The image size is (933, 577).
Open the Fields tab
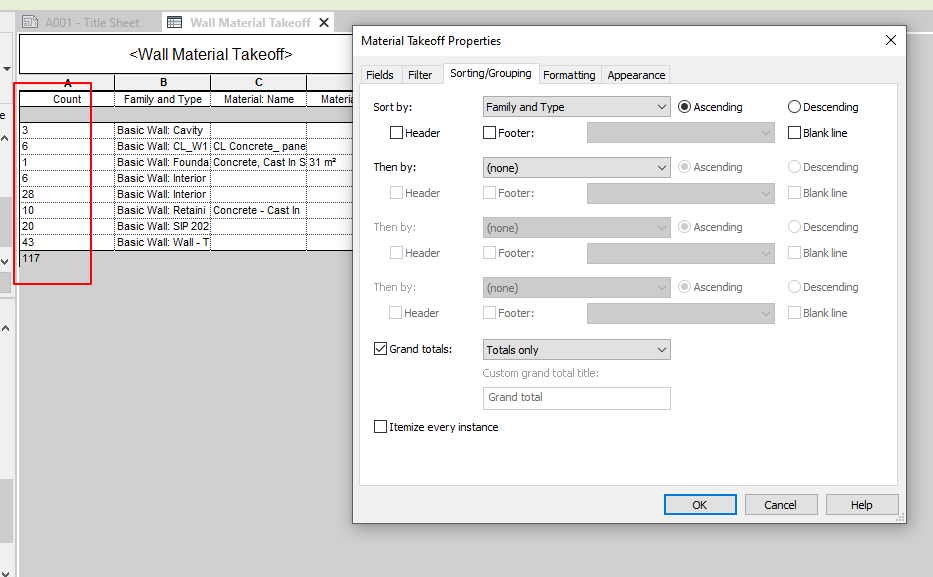tap(380, 75)
